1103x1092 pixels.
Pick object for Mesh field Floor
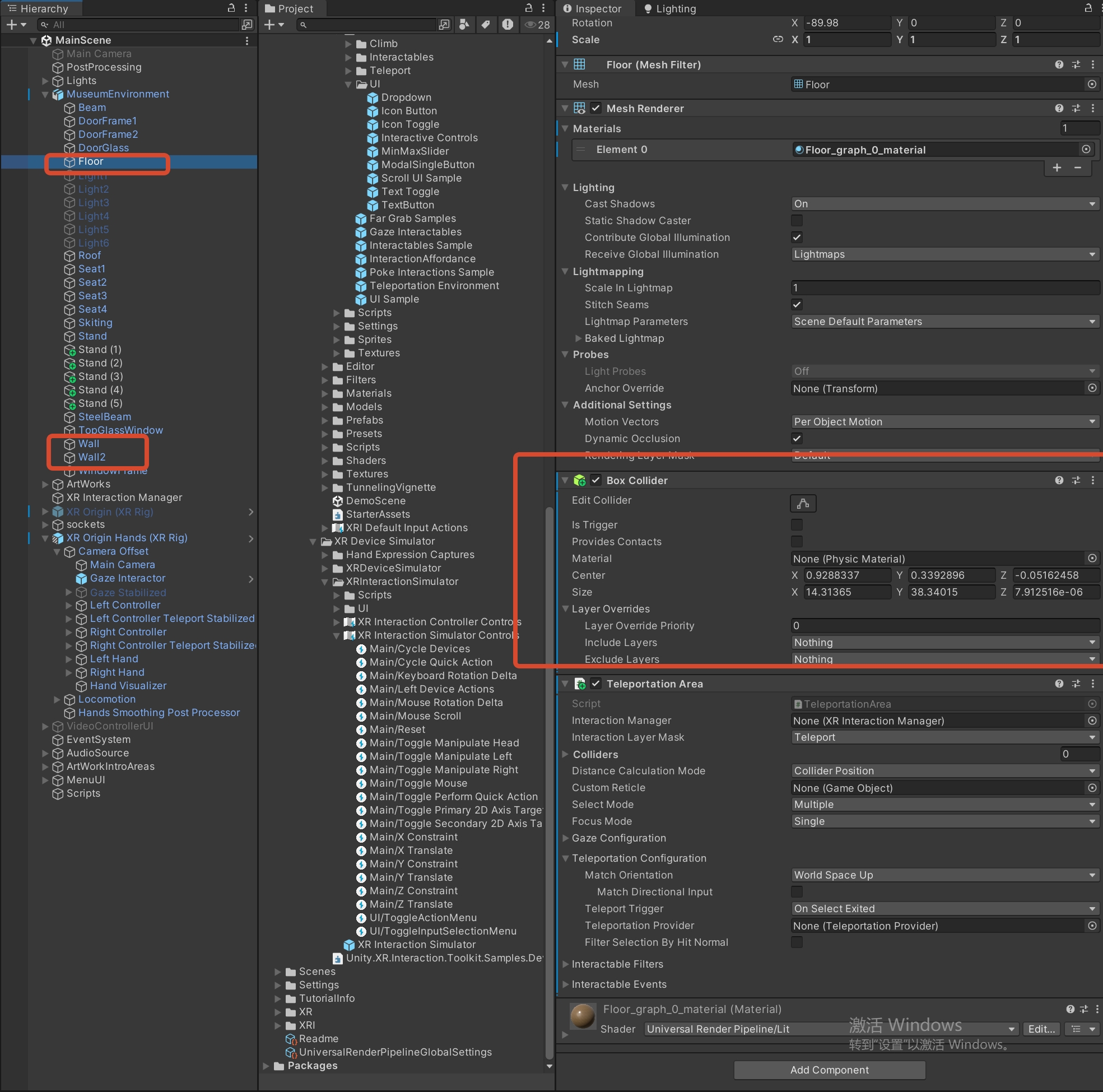(1092, 84)
